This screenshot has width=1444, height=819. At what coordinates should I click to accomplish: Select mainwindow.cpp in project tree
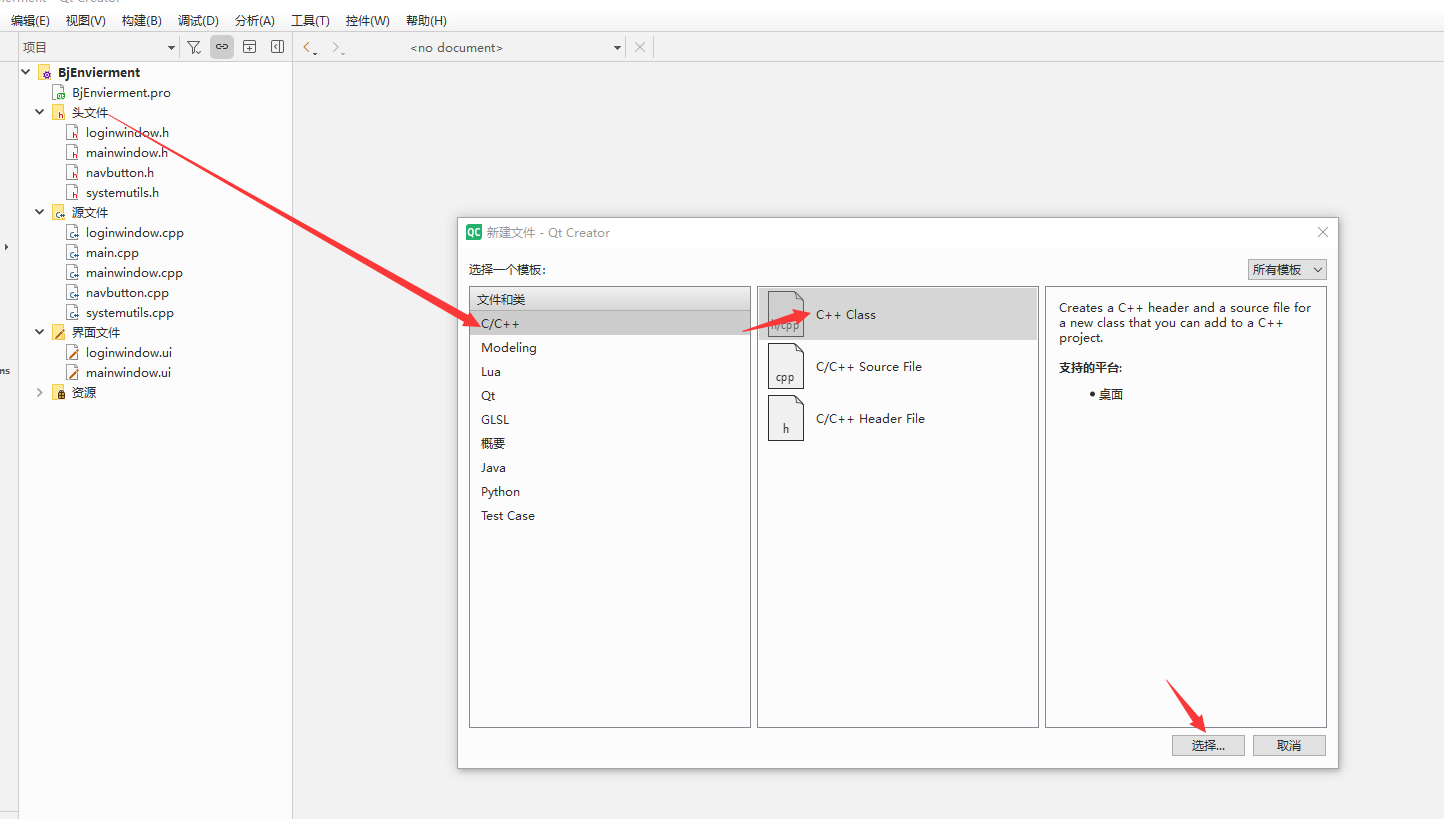[x=134, y=272]
